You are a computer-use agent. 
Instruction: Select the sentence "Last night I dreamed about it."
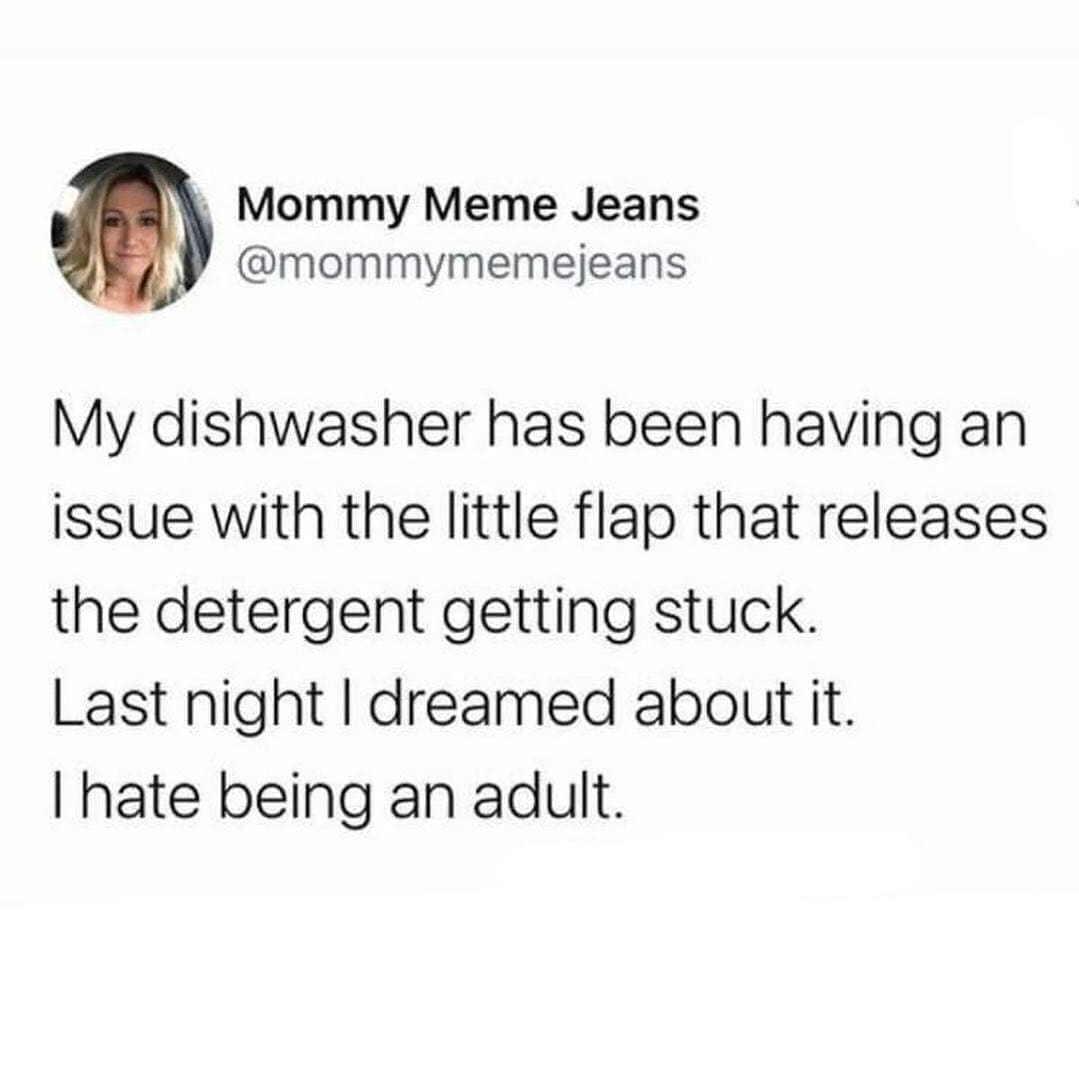453,707
